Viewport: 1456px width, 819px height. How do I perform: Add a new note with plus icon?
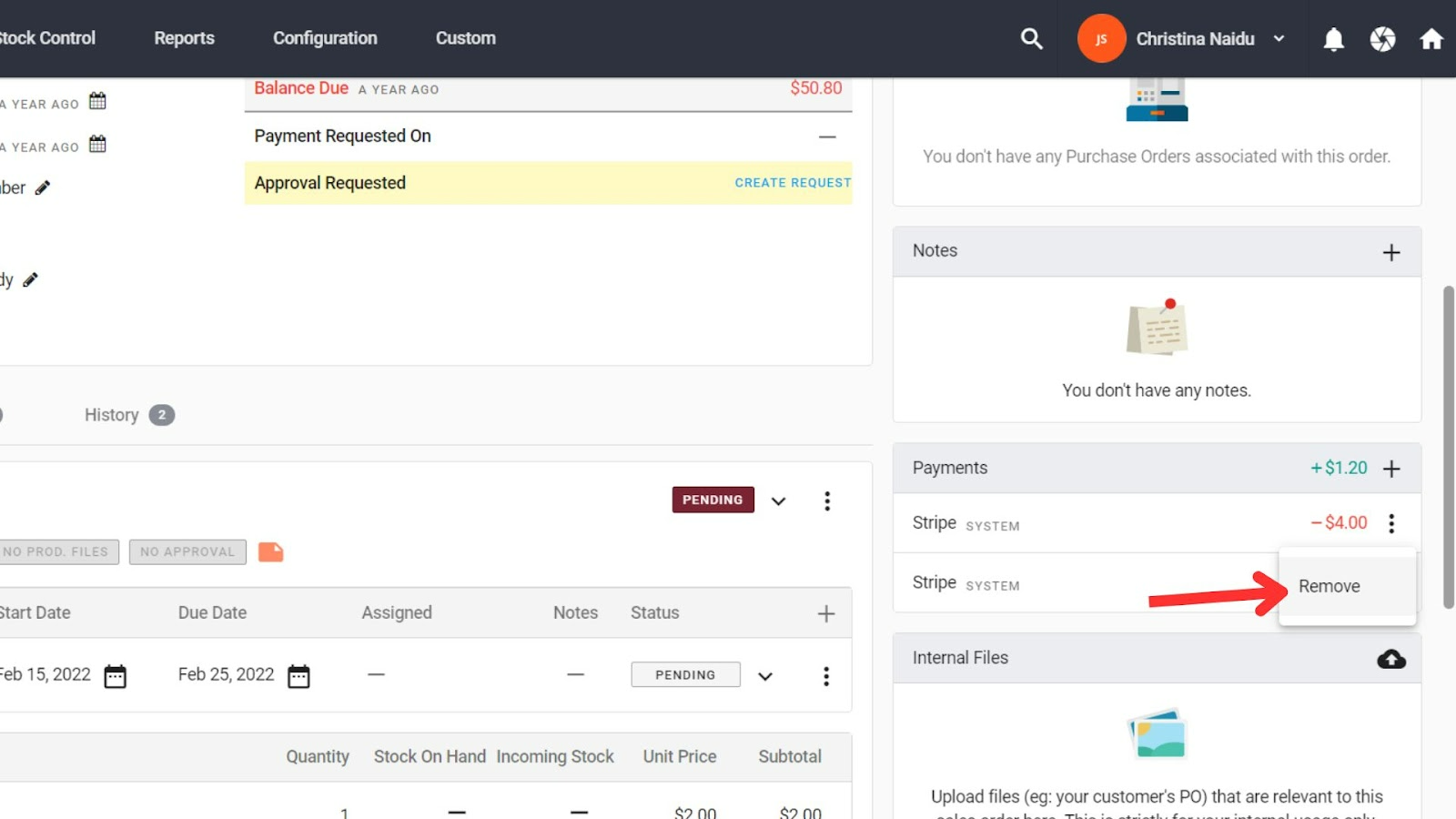point(1391,252)
